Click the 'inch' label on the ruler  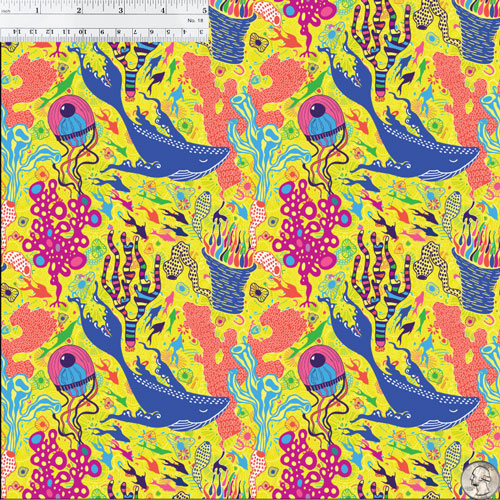click(6, 11)
